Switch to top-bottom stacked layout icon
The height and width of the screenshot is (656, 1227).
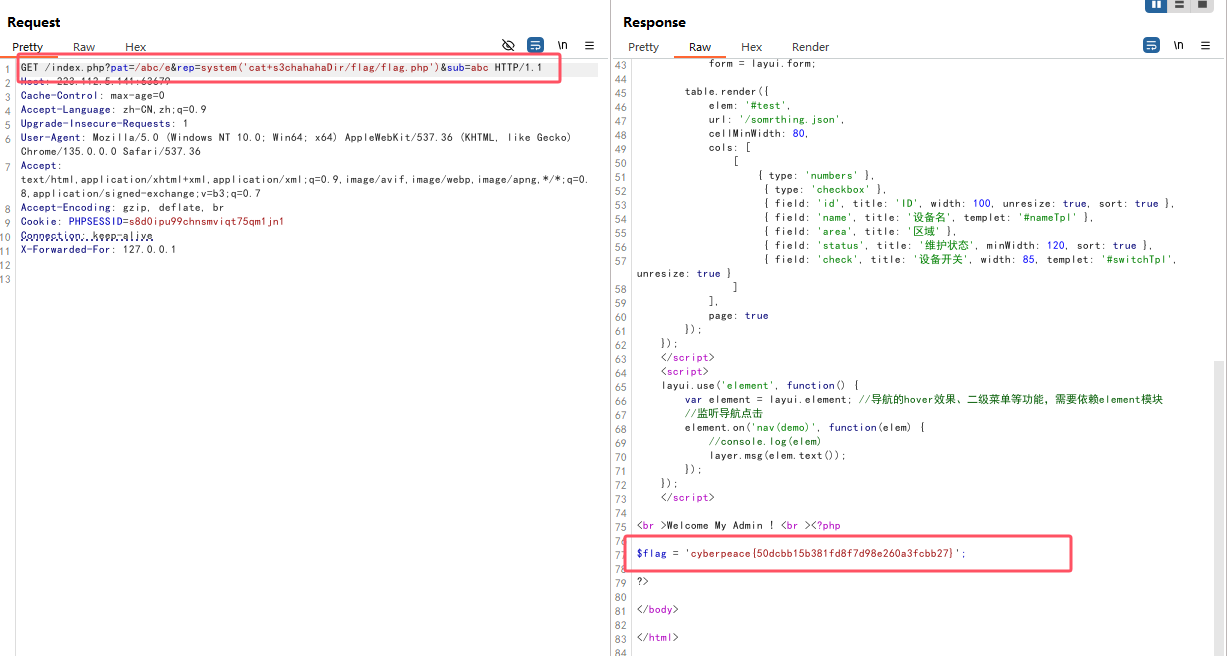[x=1180, y=5]
